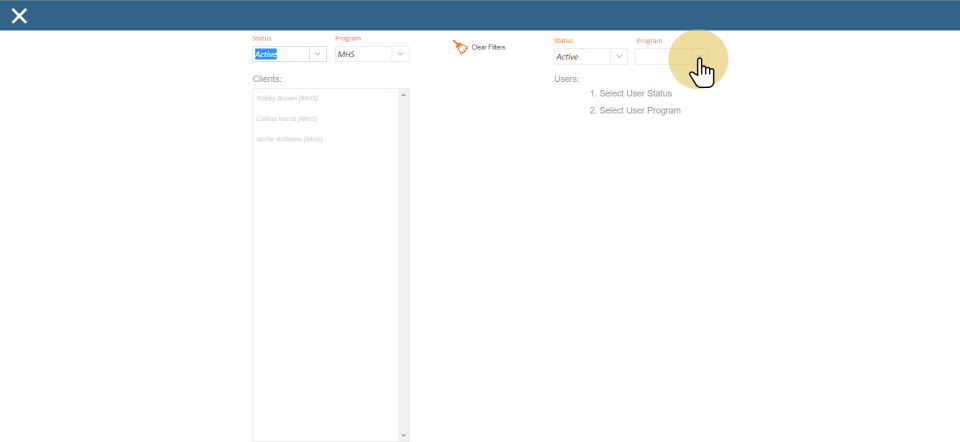960x442 pixels.
Task: Select client Bobby Brown (MHS)
Action: point(287,98)
